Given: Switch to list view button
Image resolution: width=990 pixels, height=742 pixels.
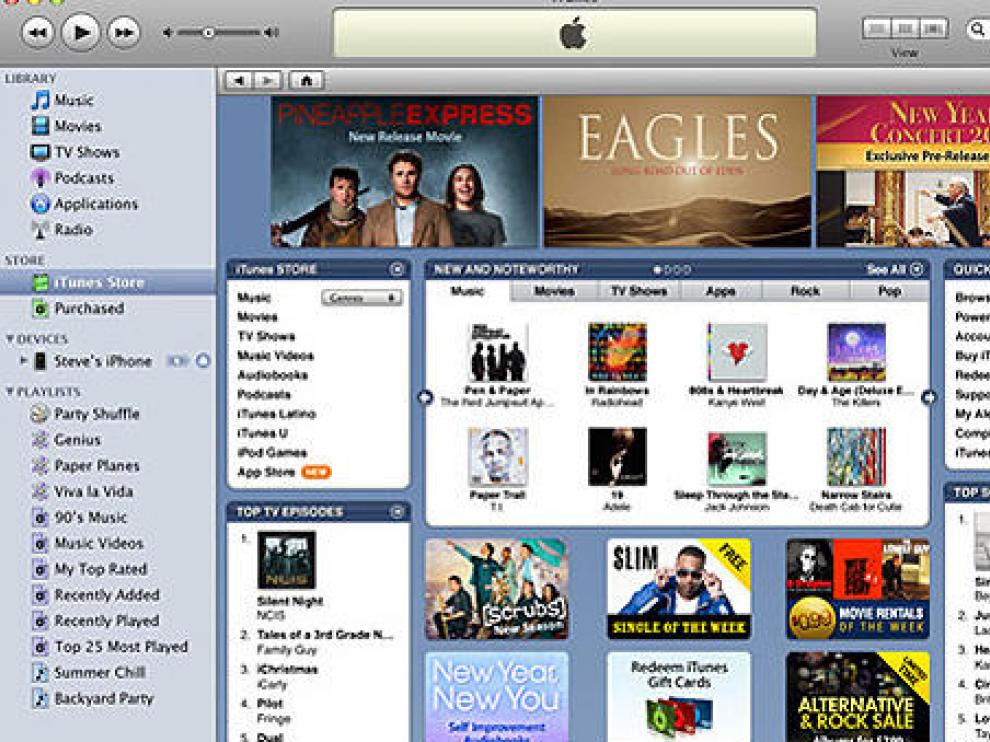Looking at the screenshot, I should click(877, 28).
